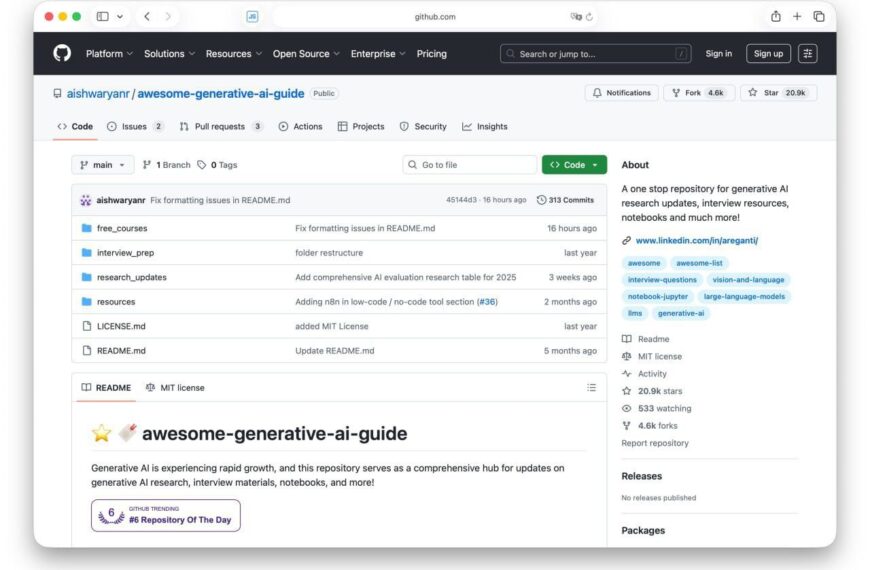870x570 pixels.
Task: Open the green Code dropdown
Action: click(x=574, y=165)
